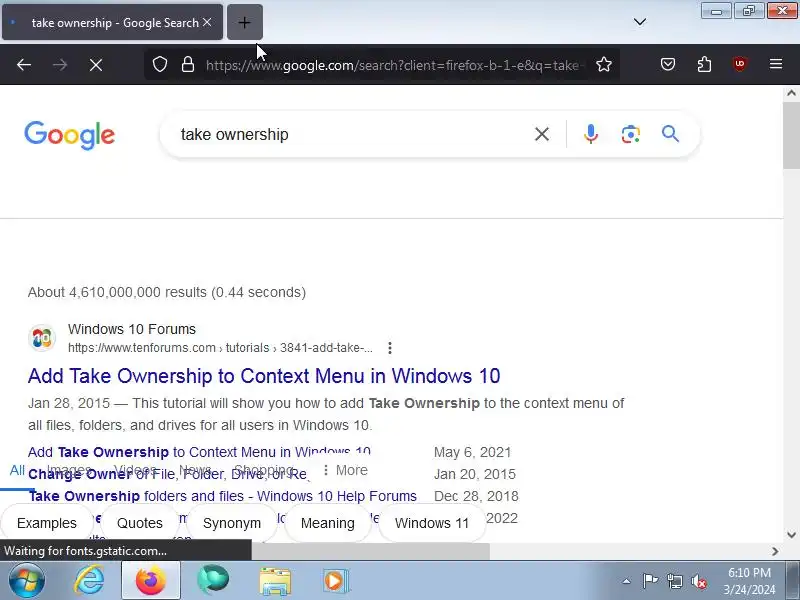Screen dimensions: 800x600
Task: Click the scroll down arrow
Action: [x=791, y=535]
